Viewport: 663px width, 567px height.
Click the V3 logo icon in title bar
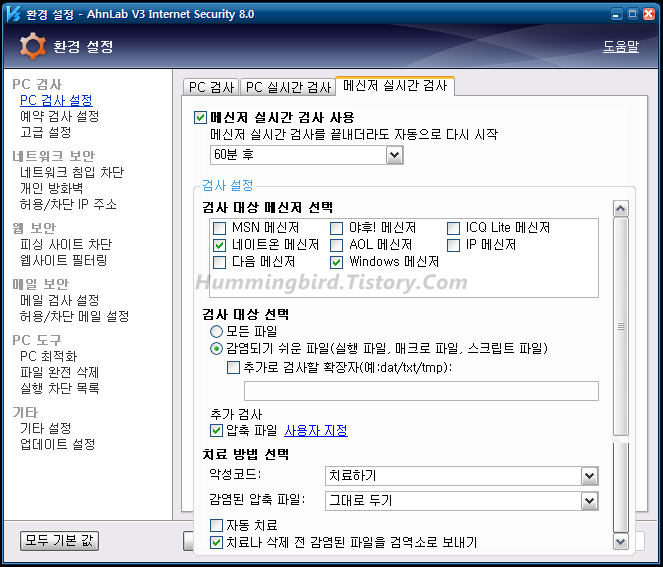click(x=12, y=14)
